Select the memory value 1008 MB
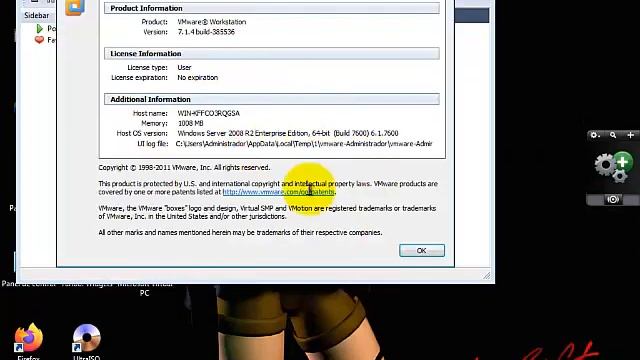The image size is (640, 360). 191,123
